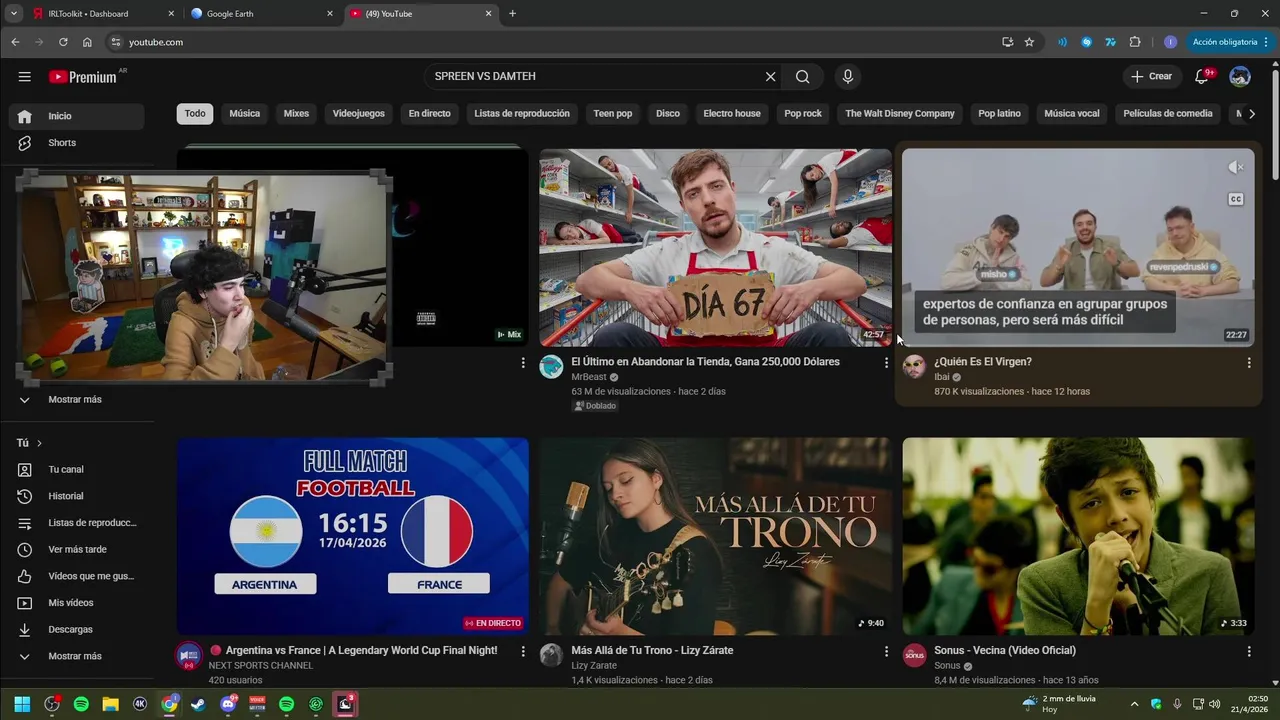Open the Ibai channel link
Viewport: 1280px width, 720px height.
941,377
